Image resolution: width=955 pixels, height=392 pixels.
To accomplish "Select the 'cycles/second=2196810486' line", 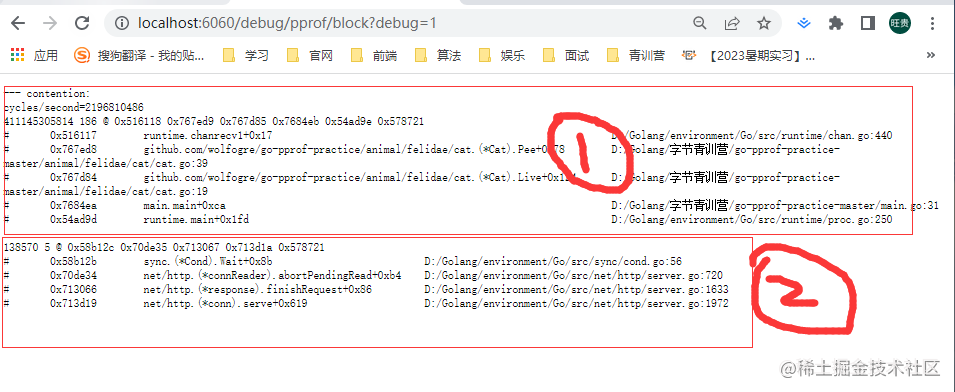I will [x=74, y=108].
